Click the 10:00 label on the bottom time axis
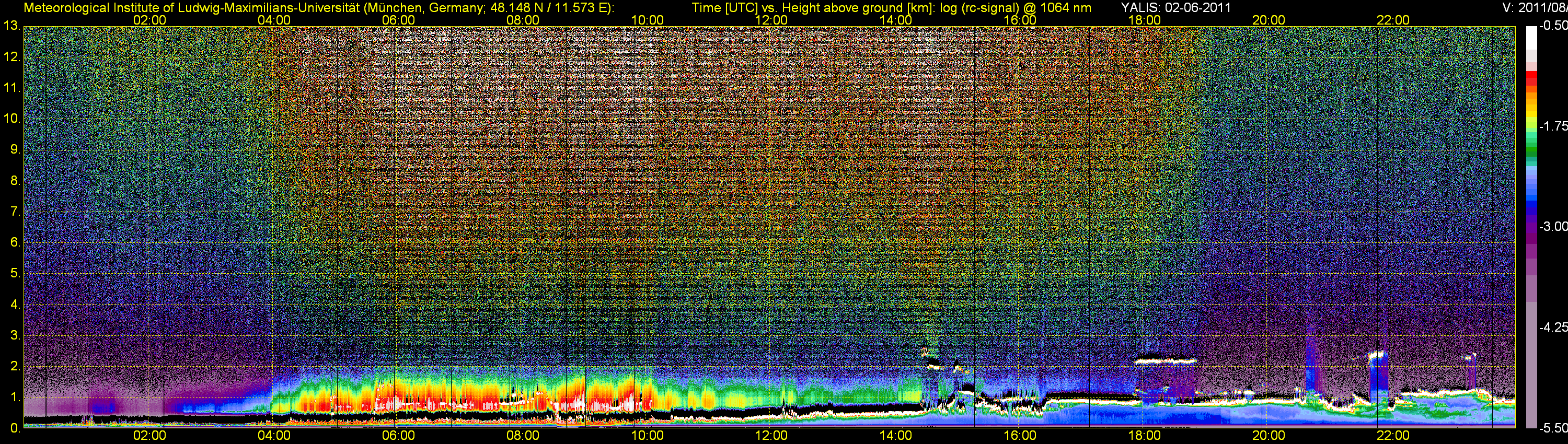 click(x=647, y=436)
